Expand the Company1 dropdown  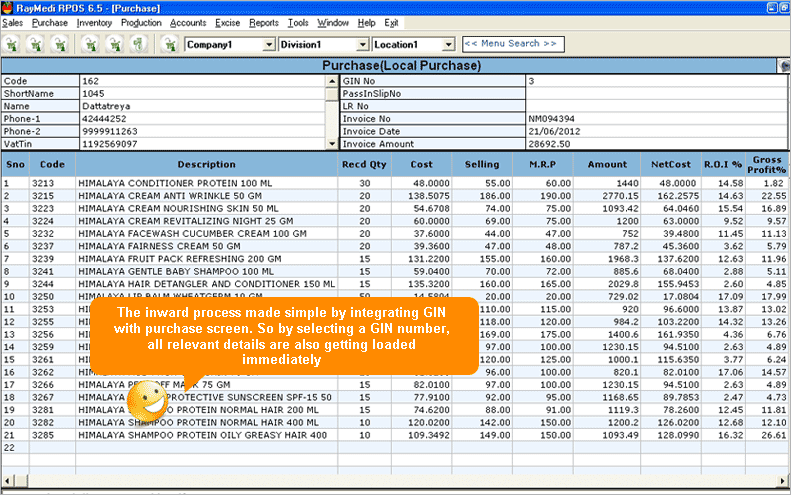tap(268, 45)
